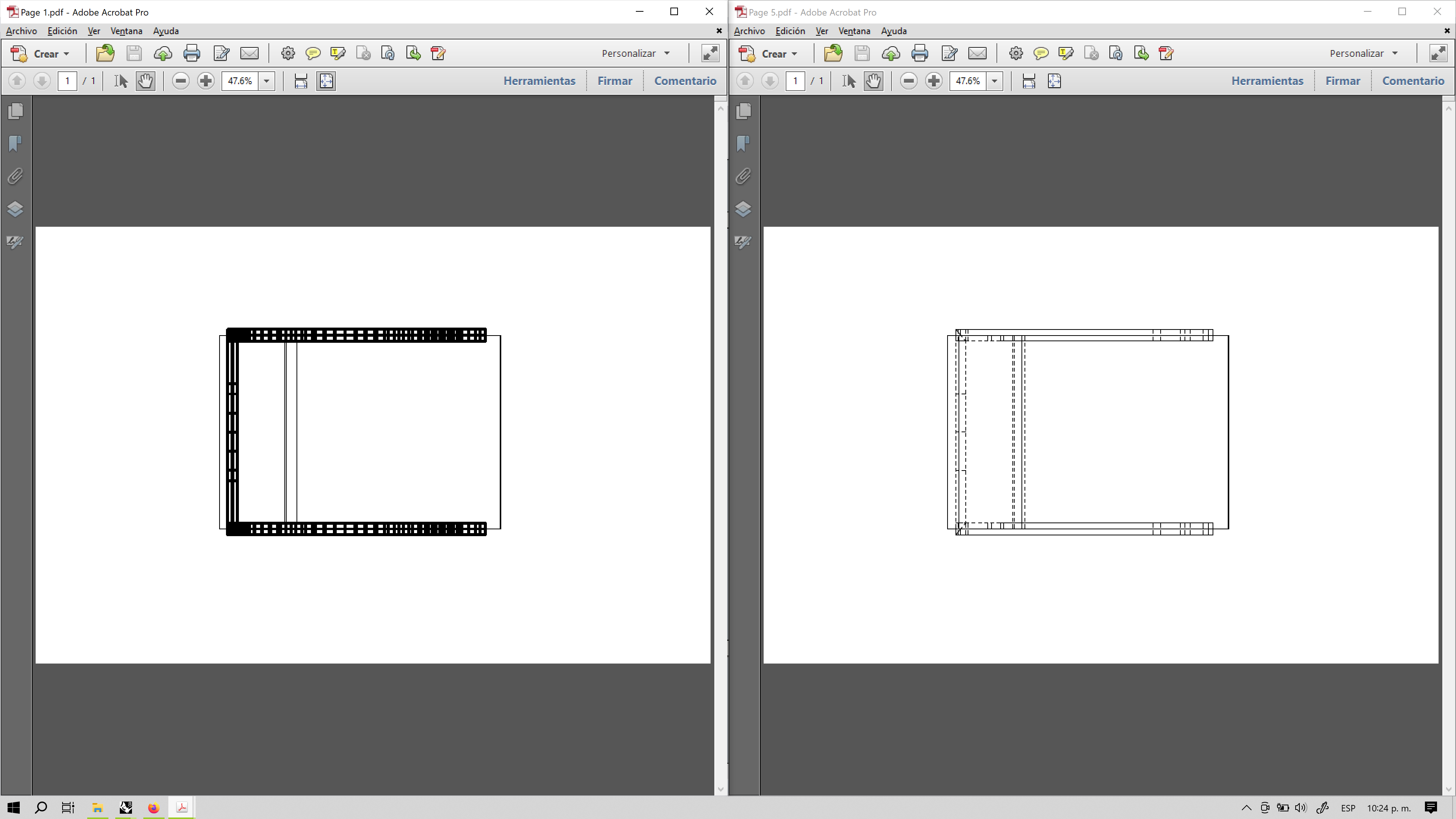Viewport: 1456px width, 819px height.
Task: Click the page number input field
Action: 67,81
